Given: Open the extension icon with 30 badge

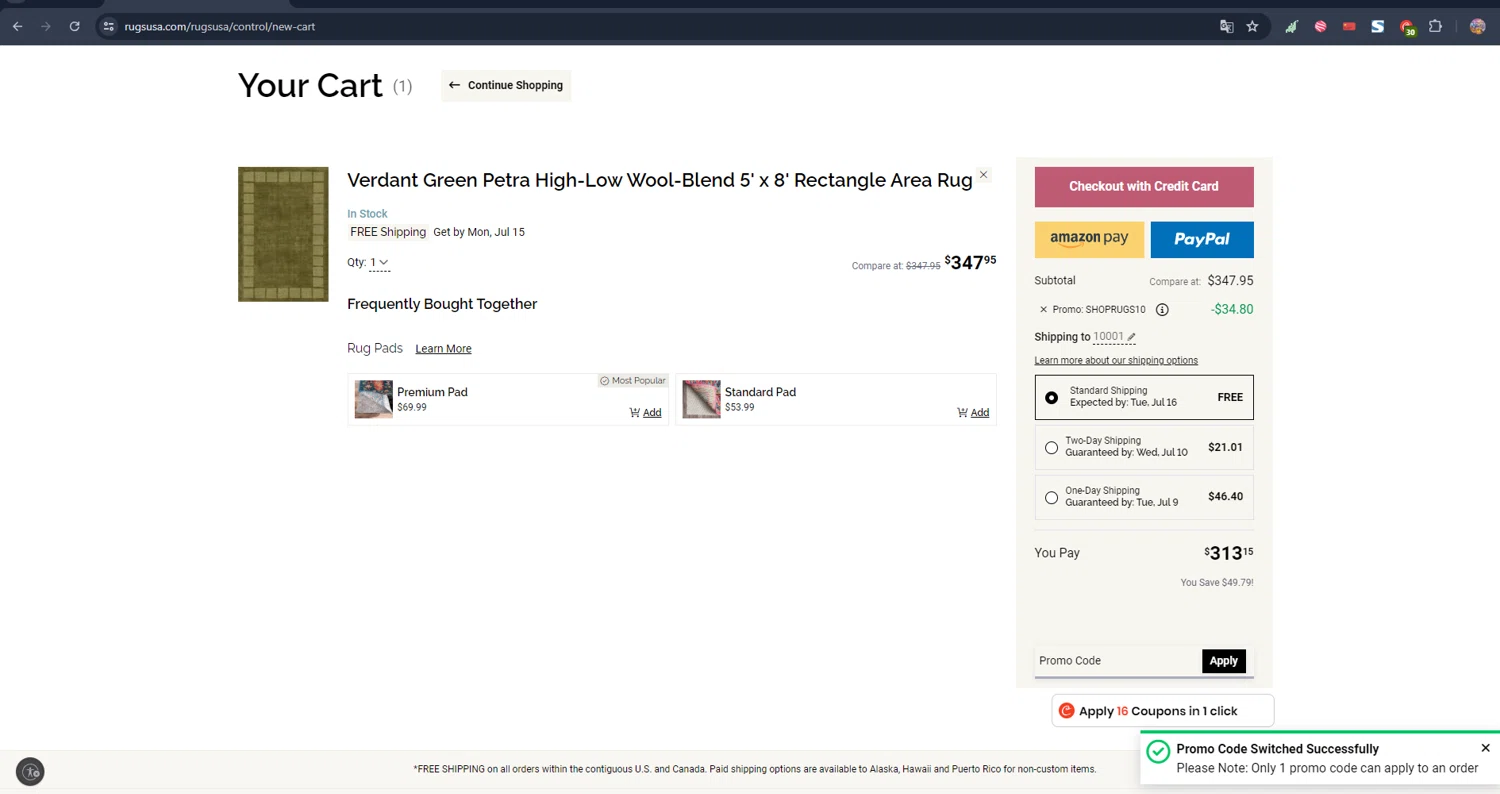Looking at the screenshot, I should [x=1407, y=28].
